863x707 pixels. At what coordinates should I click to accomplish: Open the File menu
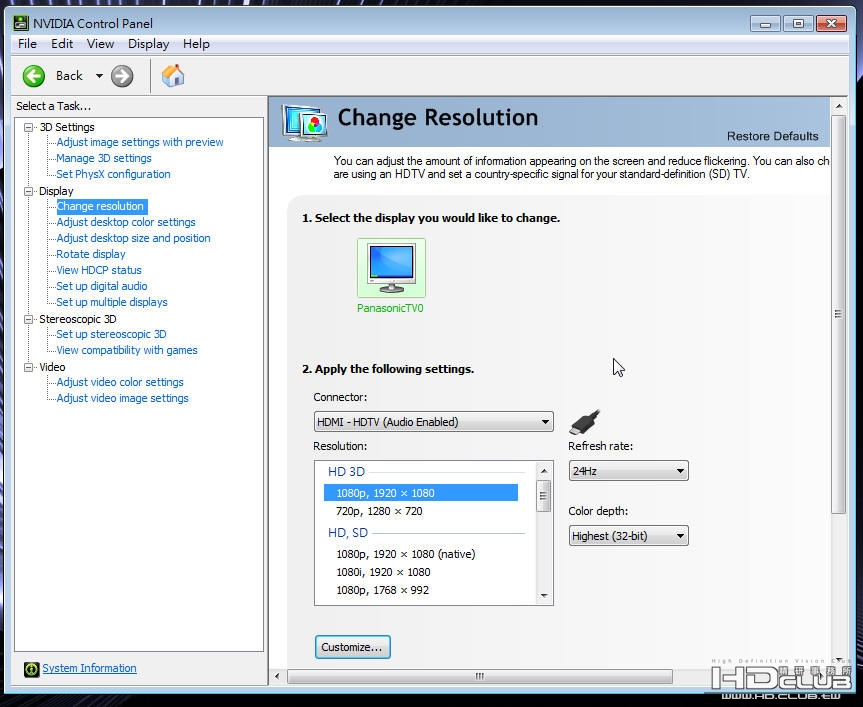(x=28, y=44)
